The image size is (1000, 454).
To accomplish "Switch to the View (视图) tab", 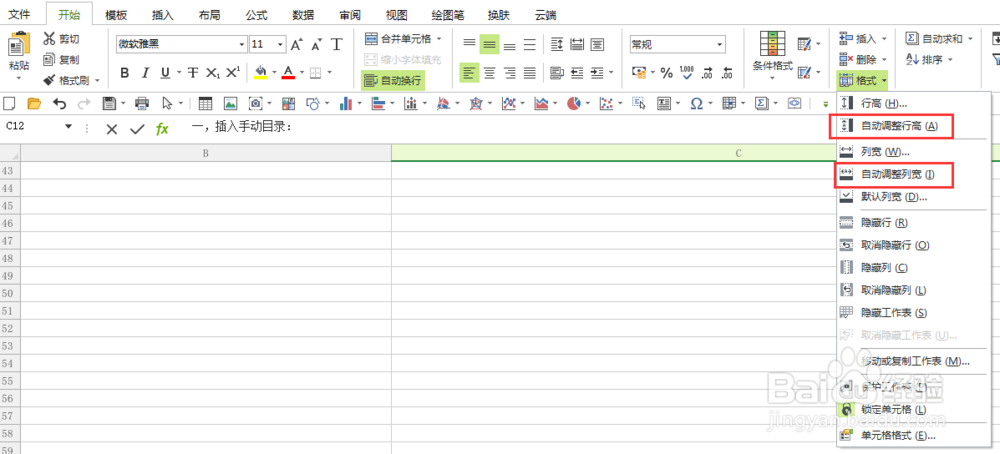I will click(396, 15).
